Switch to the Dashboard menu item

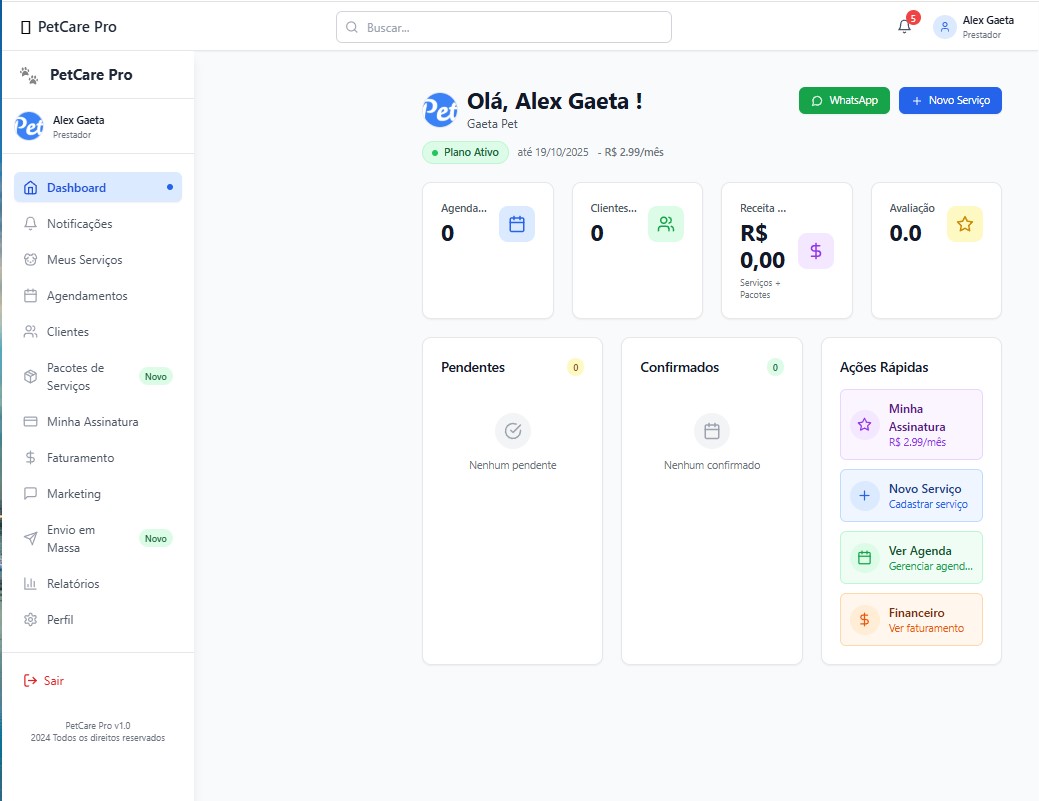pos(75,187)
